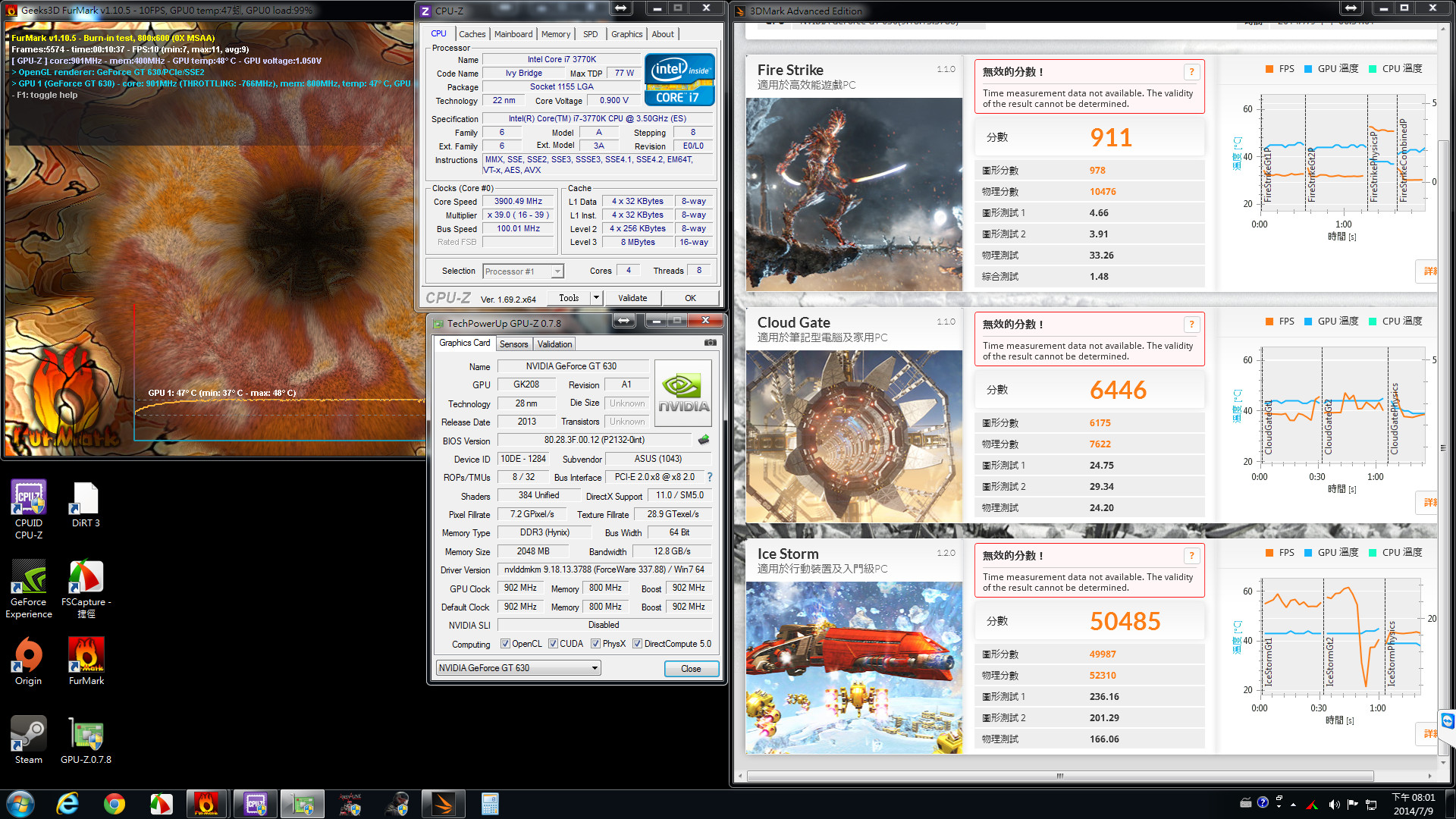1456x819 pixels.
Task: Click the GPU-Z screenshot camera icon
Action: point(710,343)
